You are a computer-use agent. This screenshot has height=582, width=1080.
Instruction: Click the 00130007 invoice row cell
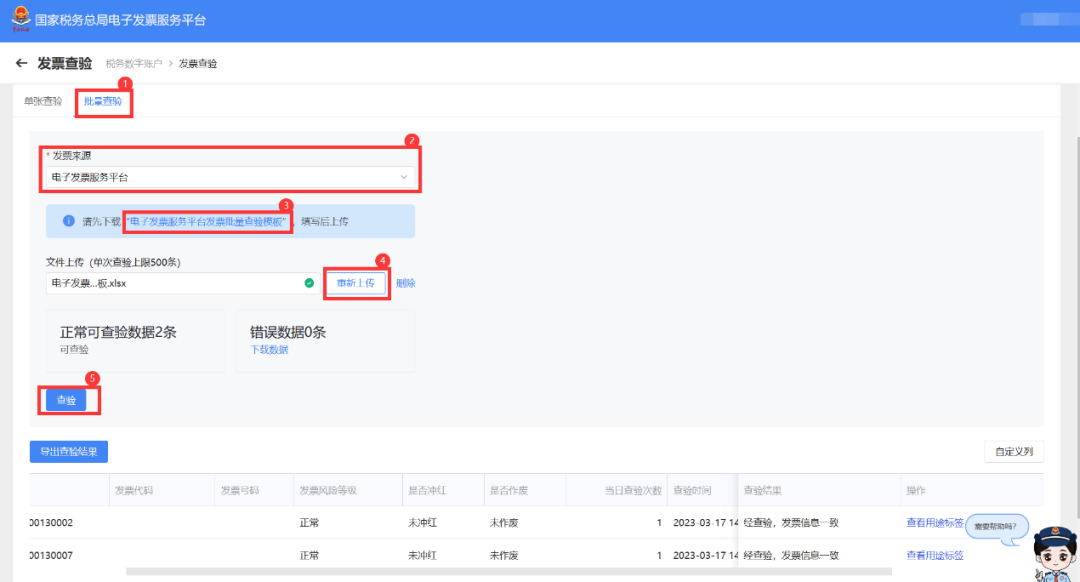(x=52, y=555)
